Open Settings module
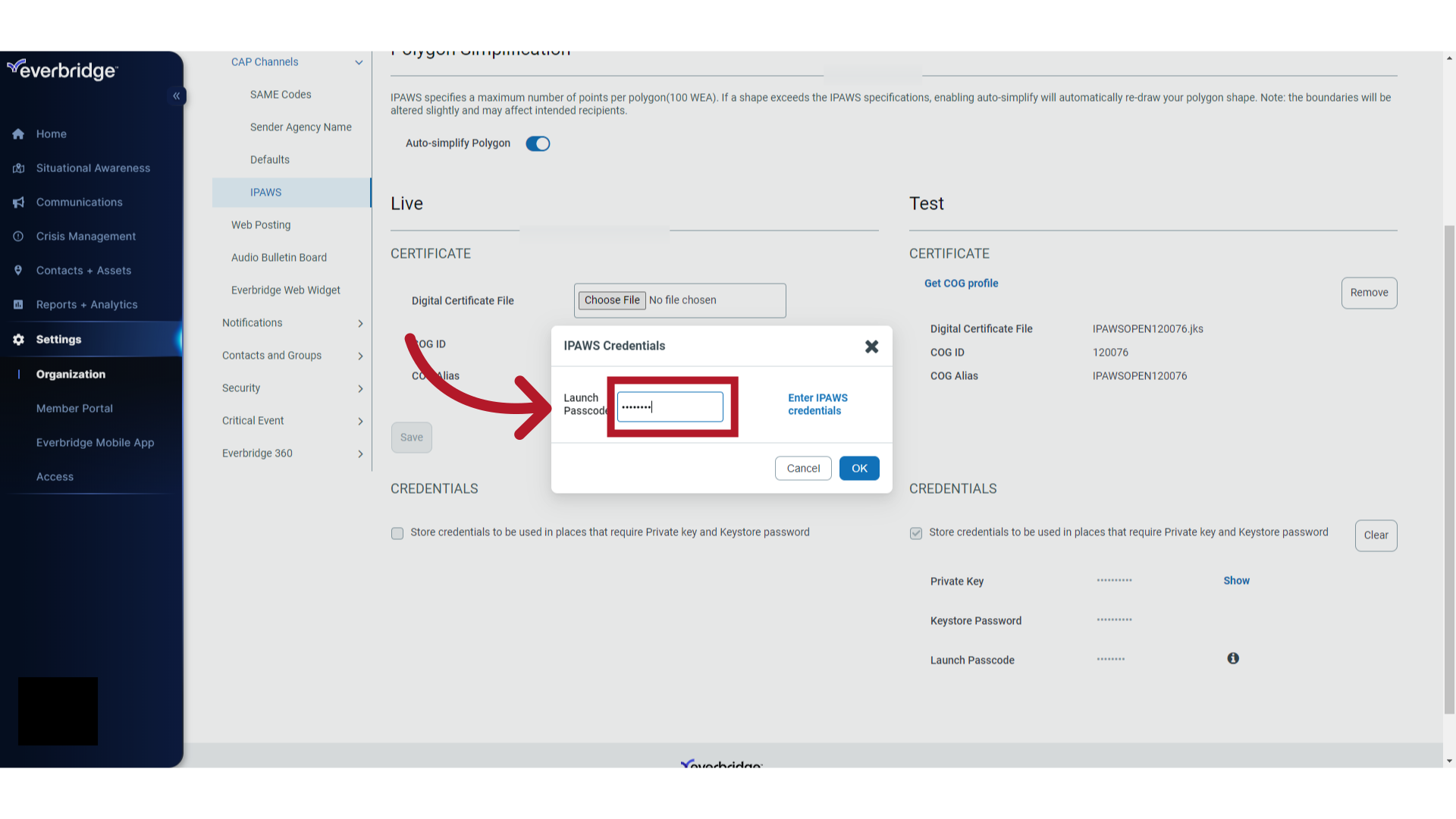 [x=58, y=338]
